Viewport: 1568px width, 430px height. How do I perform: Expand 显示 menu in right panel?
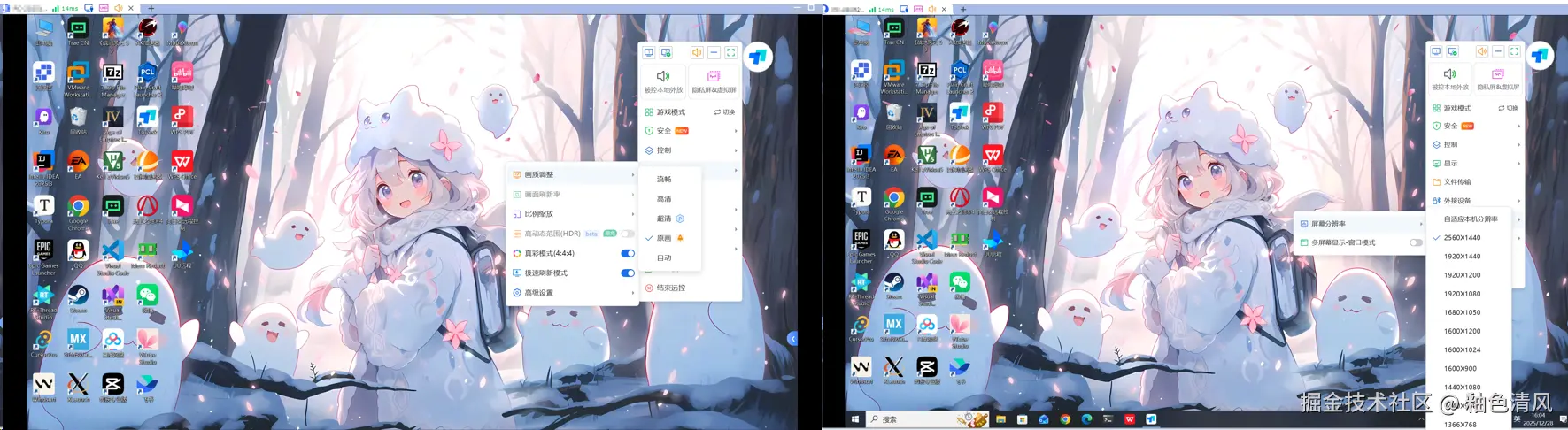tap(1476, 163)
